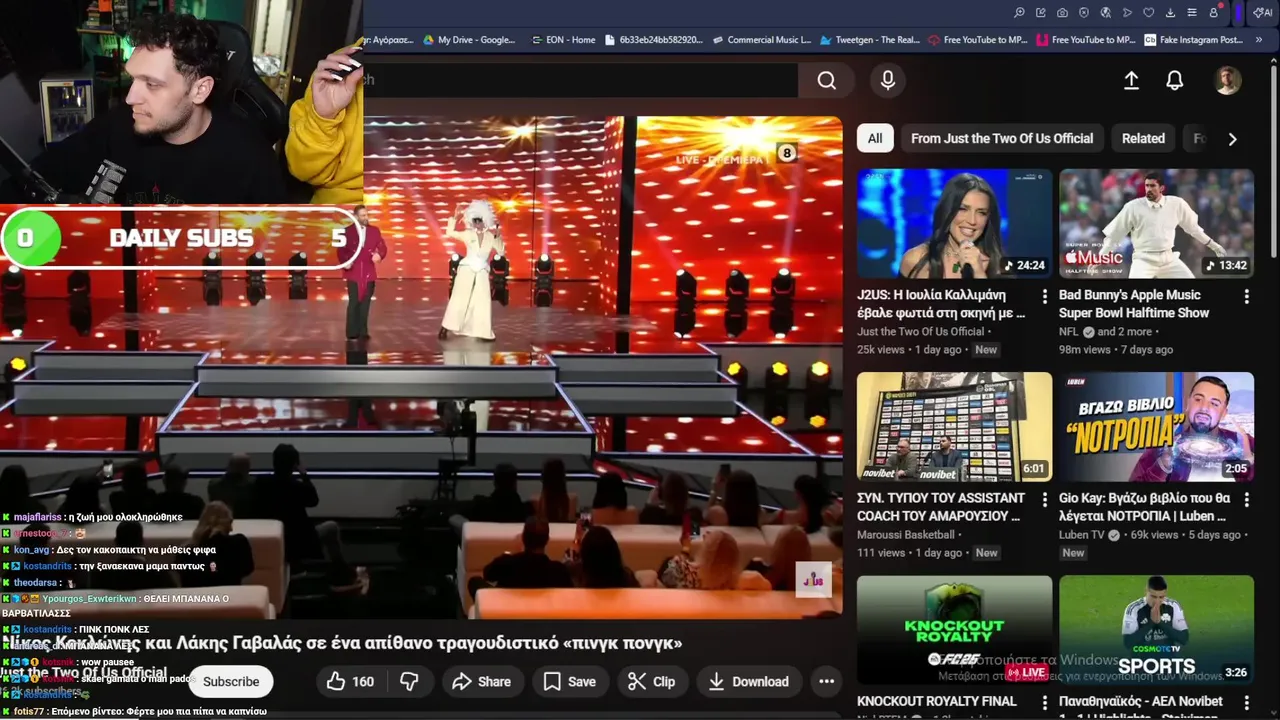
Task: Open the first Free YouTube to MP bookmark
Action: pos(977,40)
